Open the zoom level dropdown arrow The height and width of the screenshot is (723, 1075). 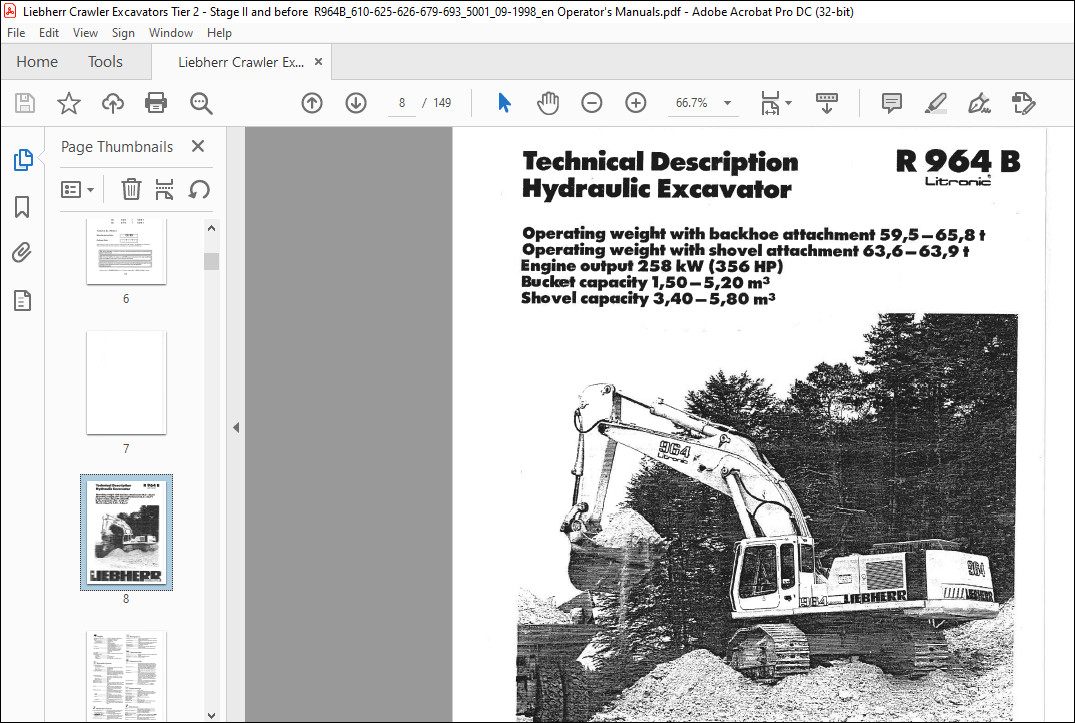(x=727, y=103)
